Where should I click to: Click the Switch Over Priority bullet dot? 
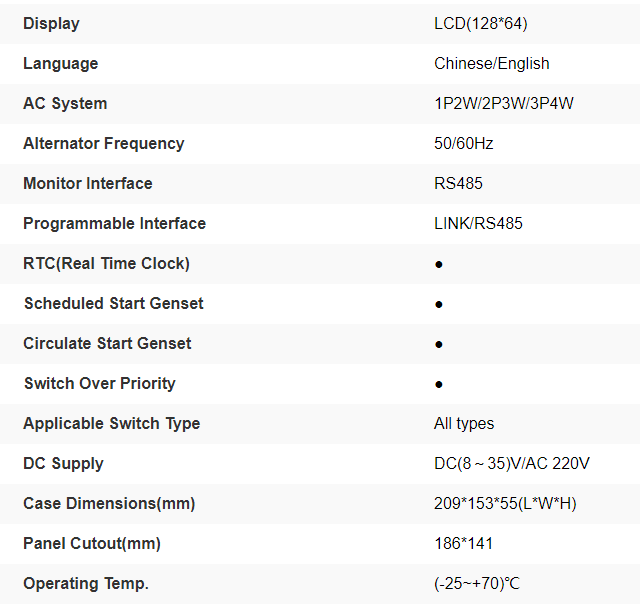click(439, 384)
